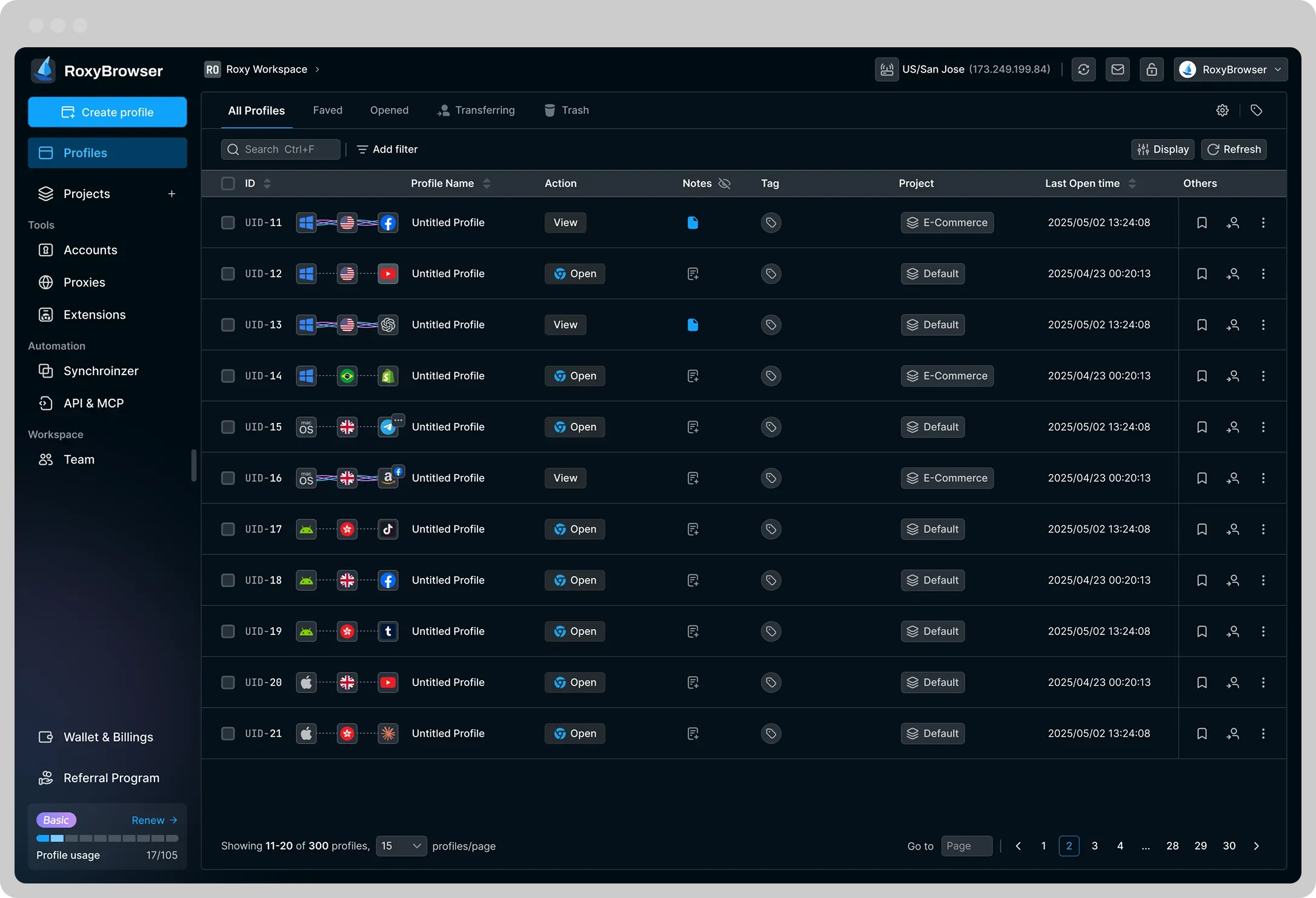Bookmark the UID-14 profile

click(x=1201, y=376)
